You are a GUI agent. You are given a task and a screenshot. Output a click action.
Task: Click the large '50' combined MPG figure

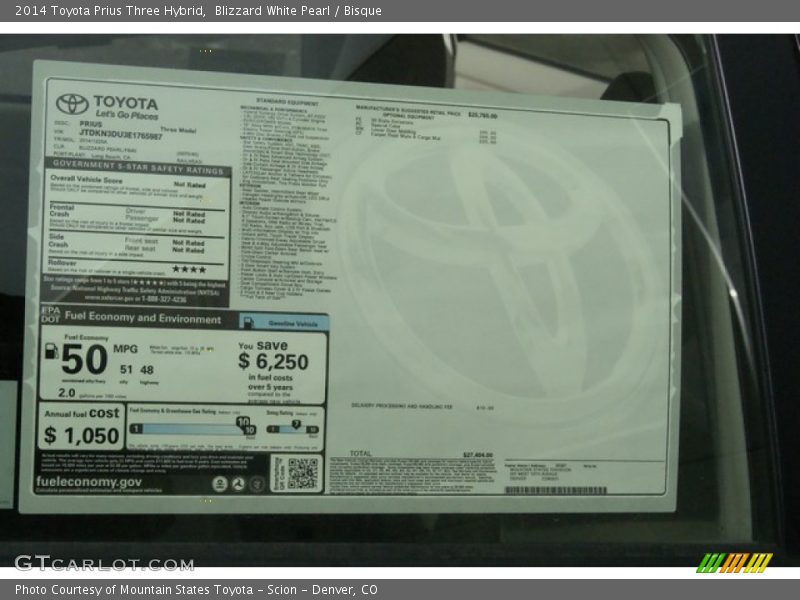(x=84, y=359)
